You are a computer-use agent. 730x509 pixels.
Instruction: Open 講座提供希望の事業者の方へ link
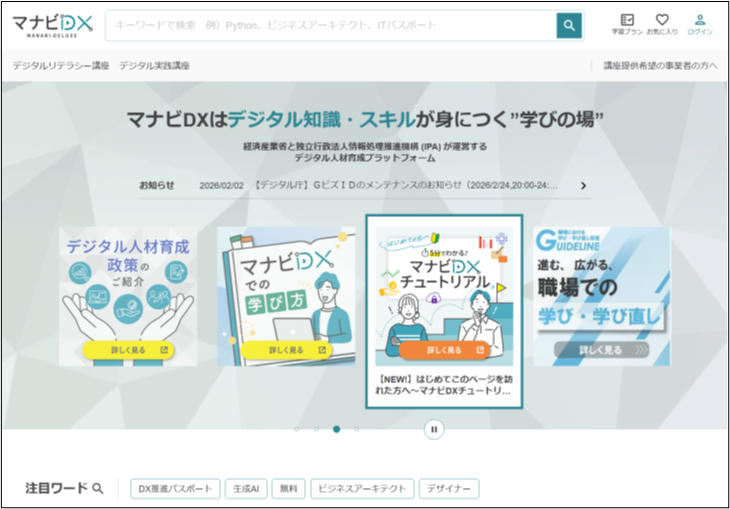pos(660,65)
